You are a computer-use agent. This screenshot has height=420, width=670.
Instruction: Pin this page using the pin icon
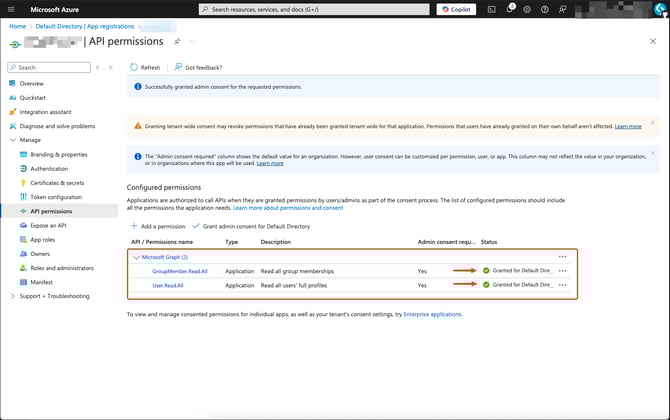click(x=177, y=43)
